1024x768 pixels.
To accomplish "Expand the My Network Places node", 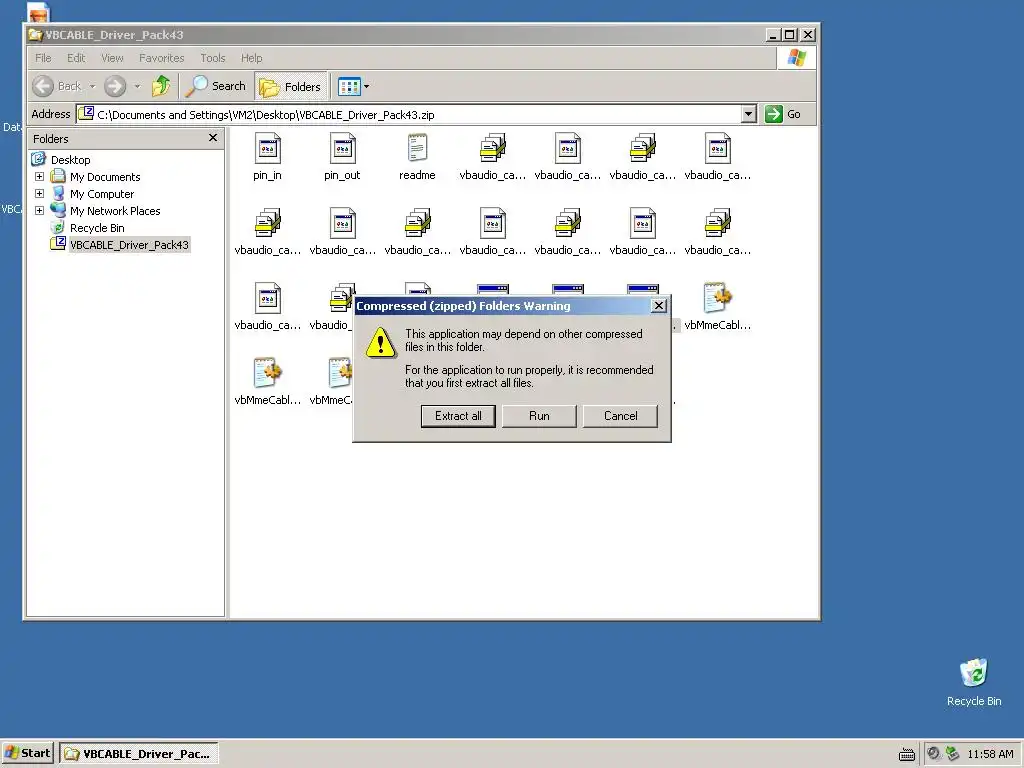I will click(39, 211).
